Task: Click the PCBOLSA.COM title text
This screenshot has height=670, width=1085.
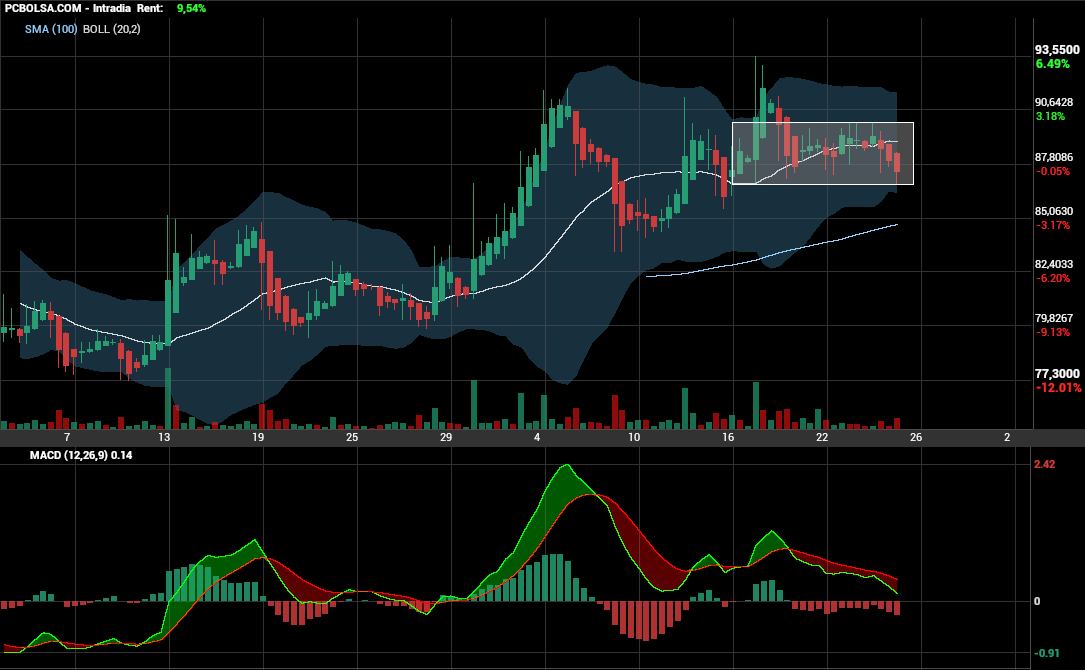Action: coord(43,8)
